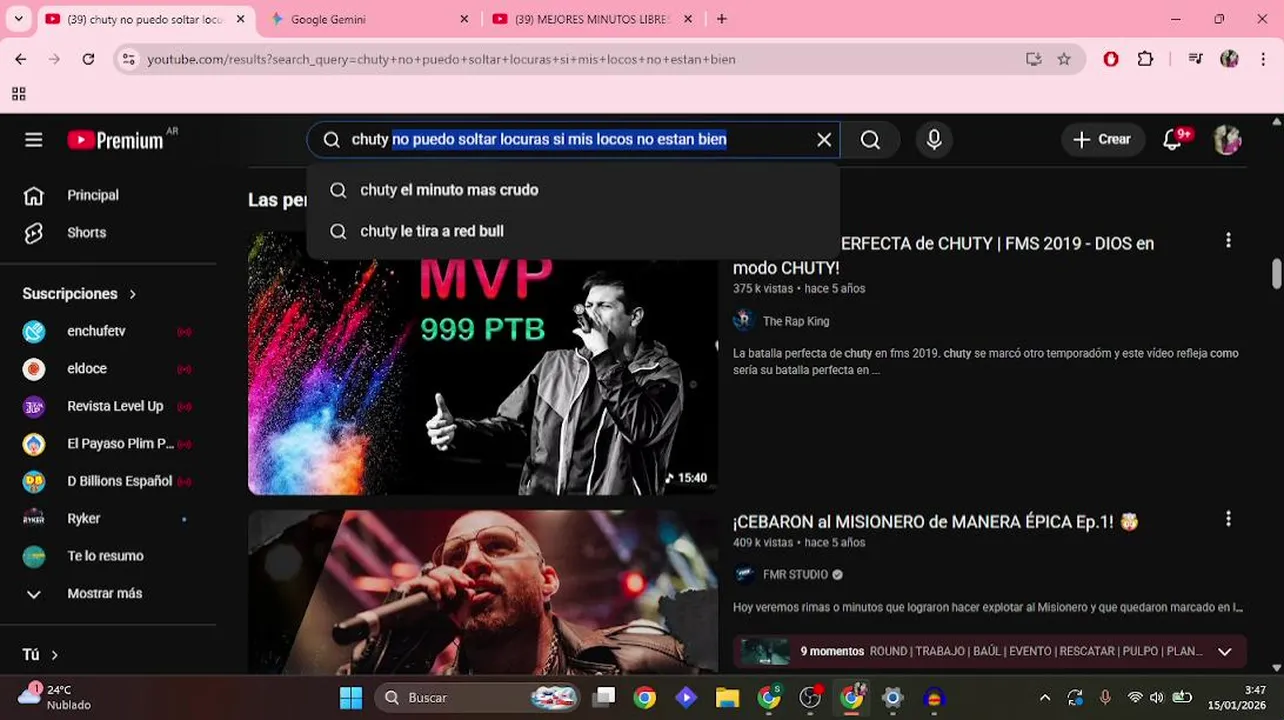Open options menu for the Misionero video
This screenshot has width=1284, height=720.
pyautogui.click(x=1228, y=519)
